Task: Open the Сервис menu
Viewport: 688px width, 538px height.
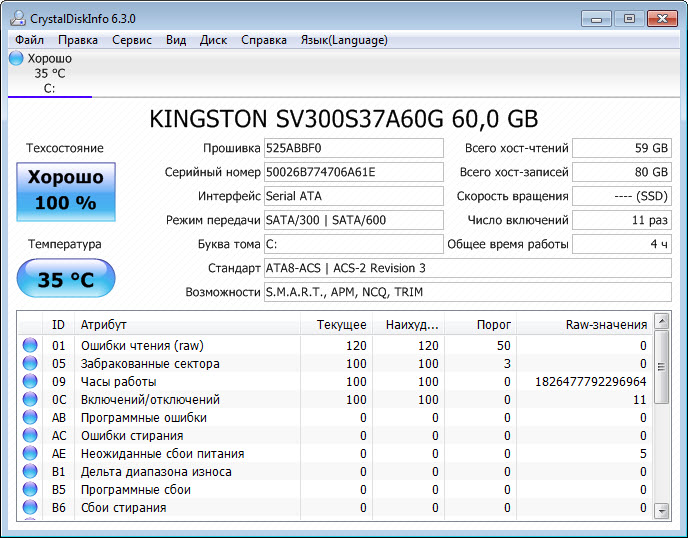Action: click(132, 40)
